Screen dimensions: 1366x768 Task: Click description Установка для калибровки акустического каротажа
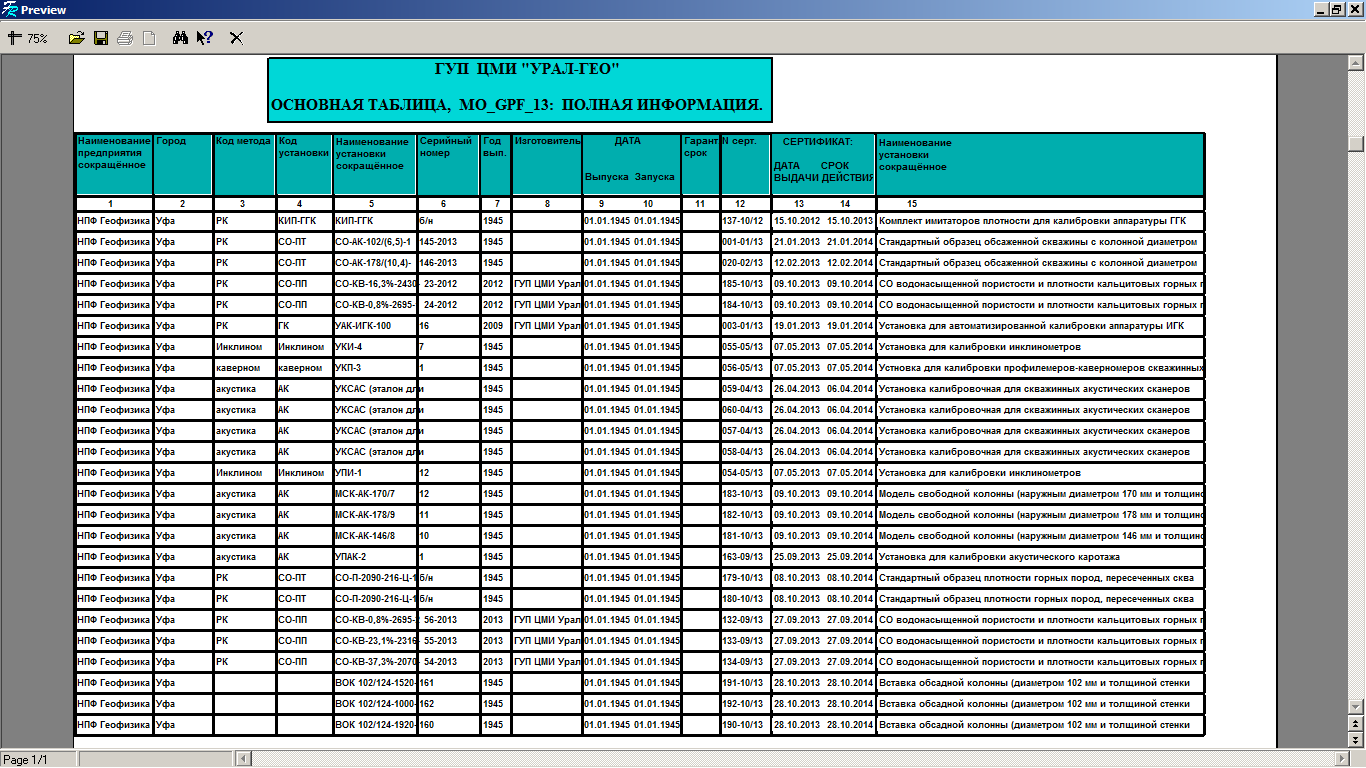999,557
